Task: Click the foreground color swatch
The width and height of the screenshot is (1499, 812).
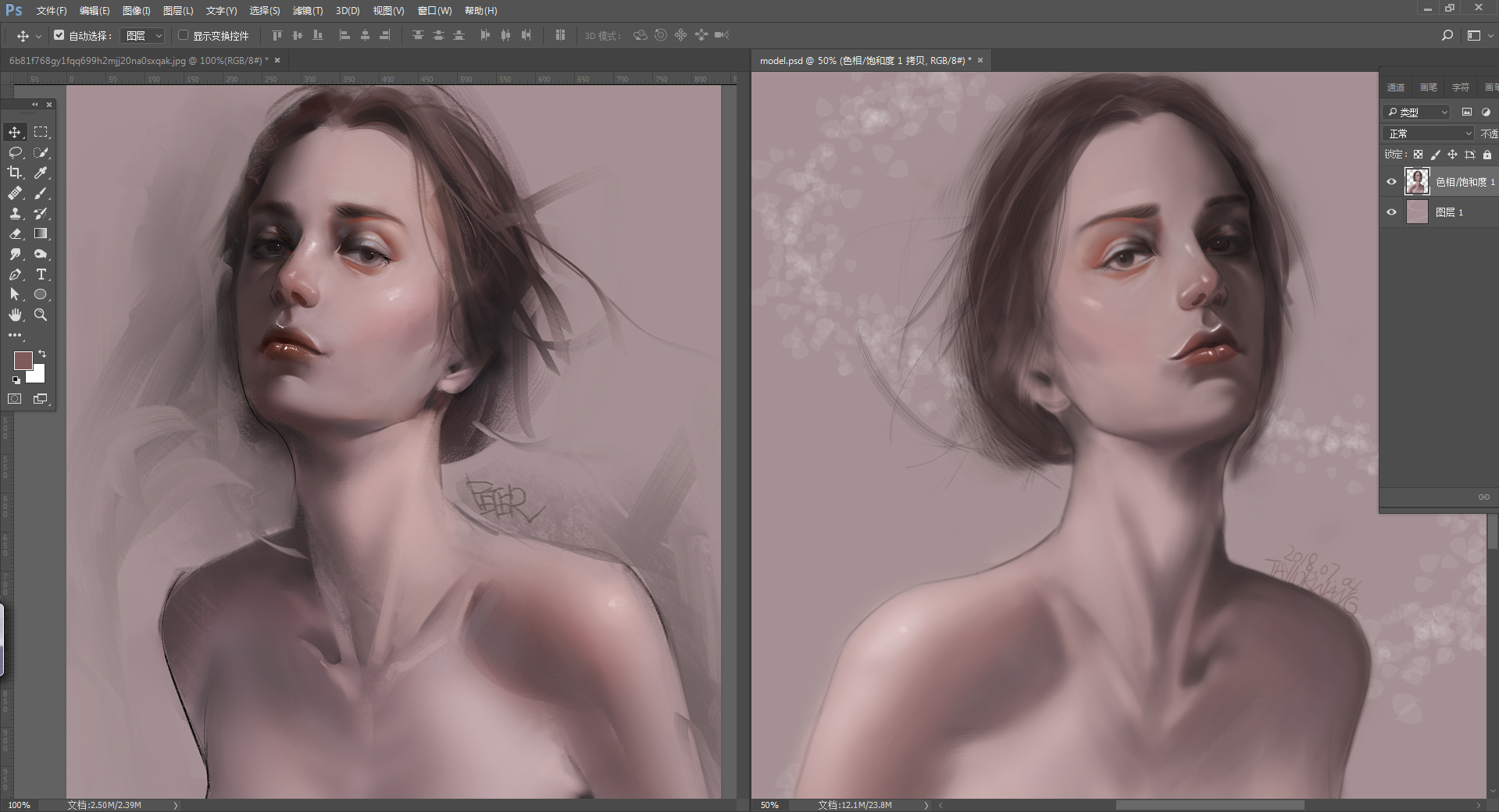Action: (x=23, y=360)
